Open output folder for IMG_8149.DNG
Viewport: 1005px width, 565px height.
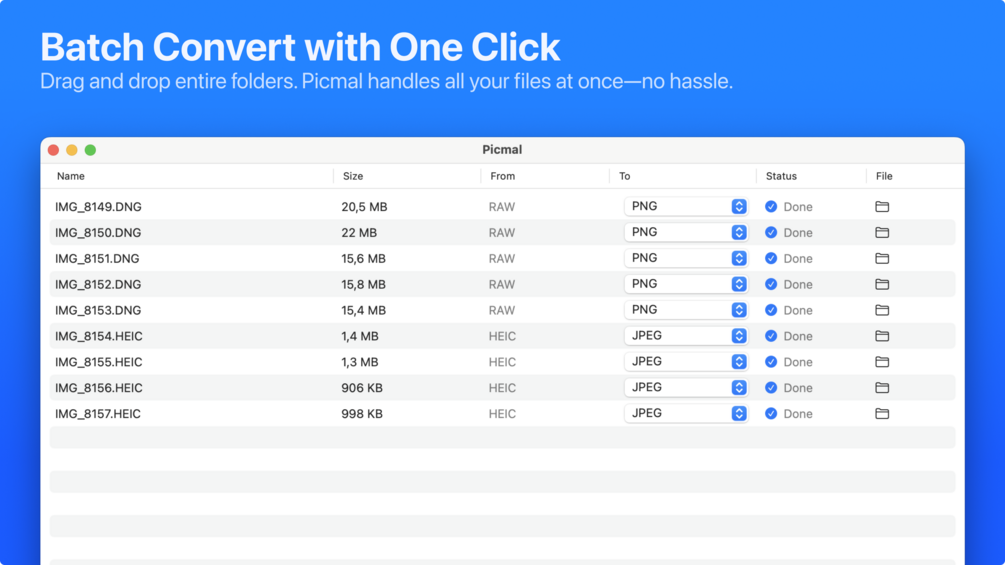coord(882,206)
